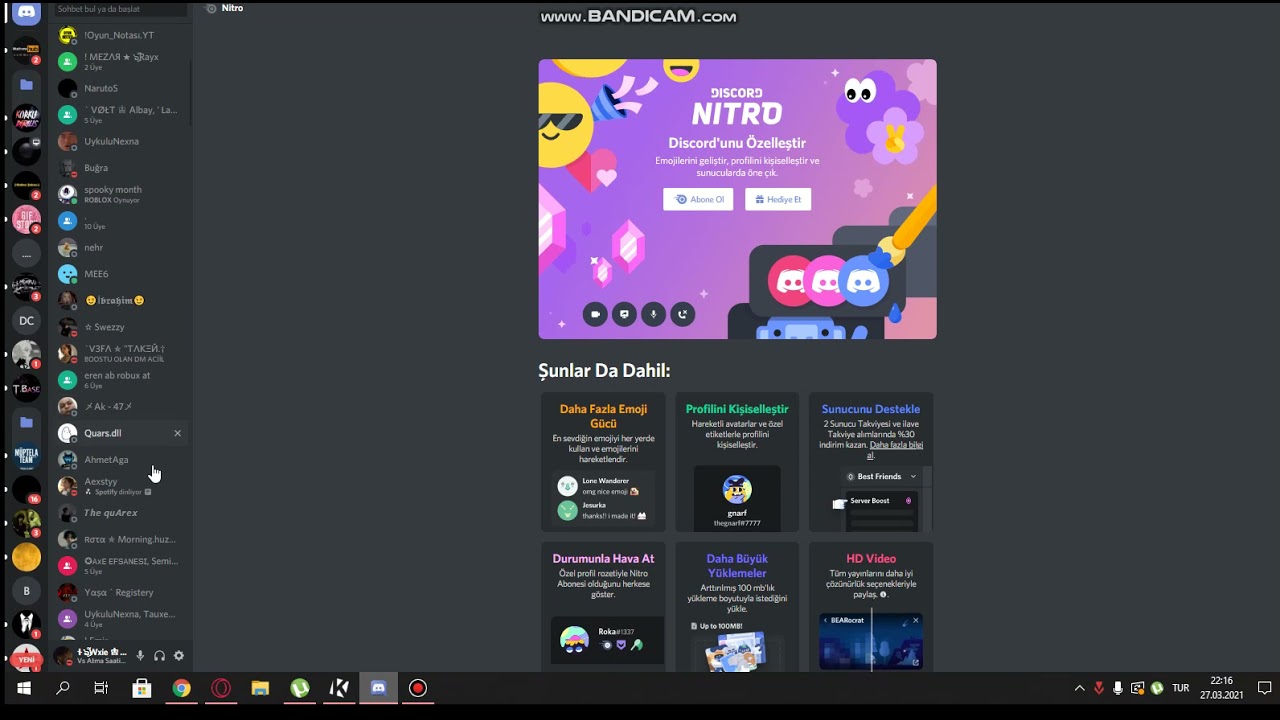Open DM with nehr
This screenshot has width=1280, height=720.
(x=120, y=247)
